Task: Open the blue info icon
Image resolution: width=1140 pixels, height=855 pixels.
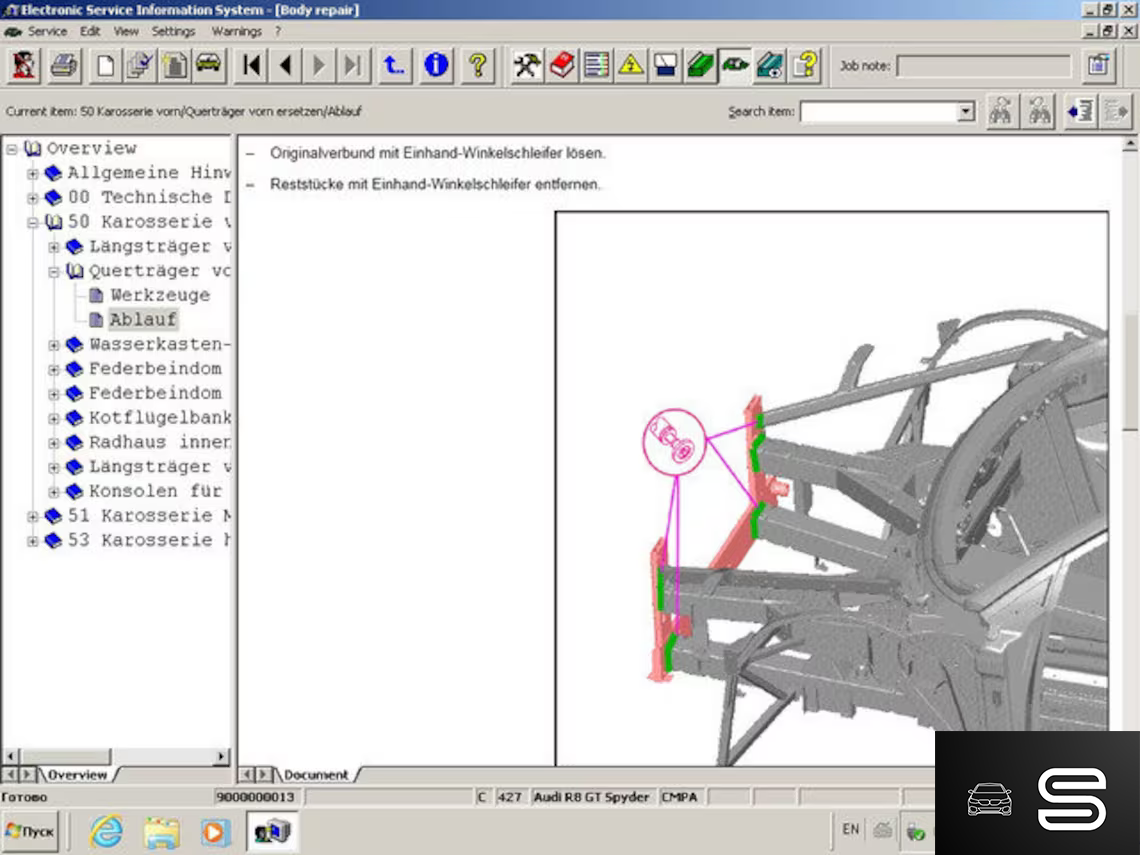Action: (436, 66)
